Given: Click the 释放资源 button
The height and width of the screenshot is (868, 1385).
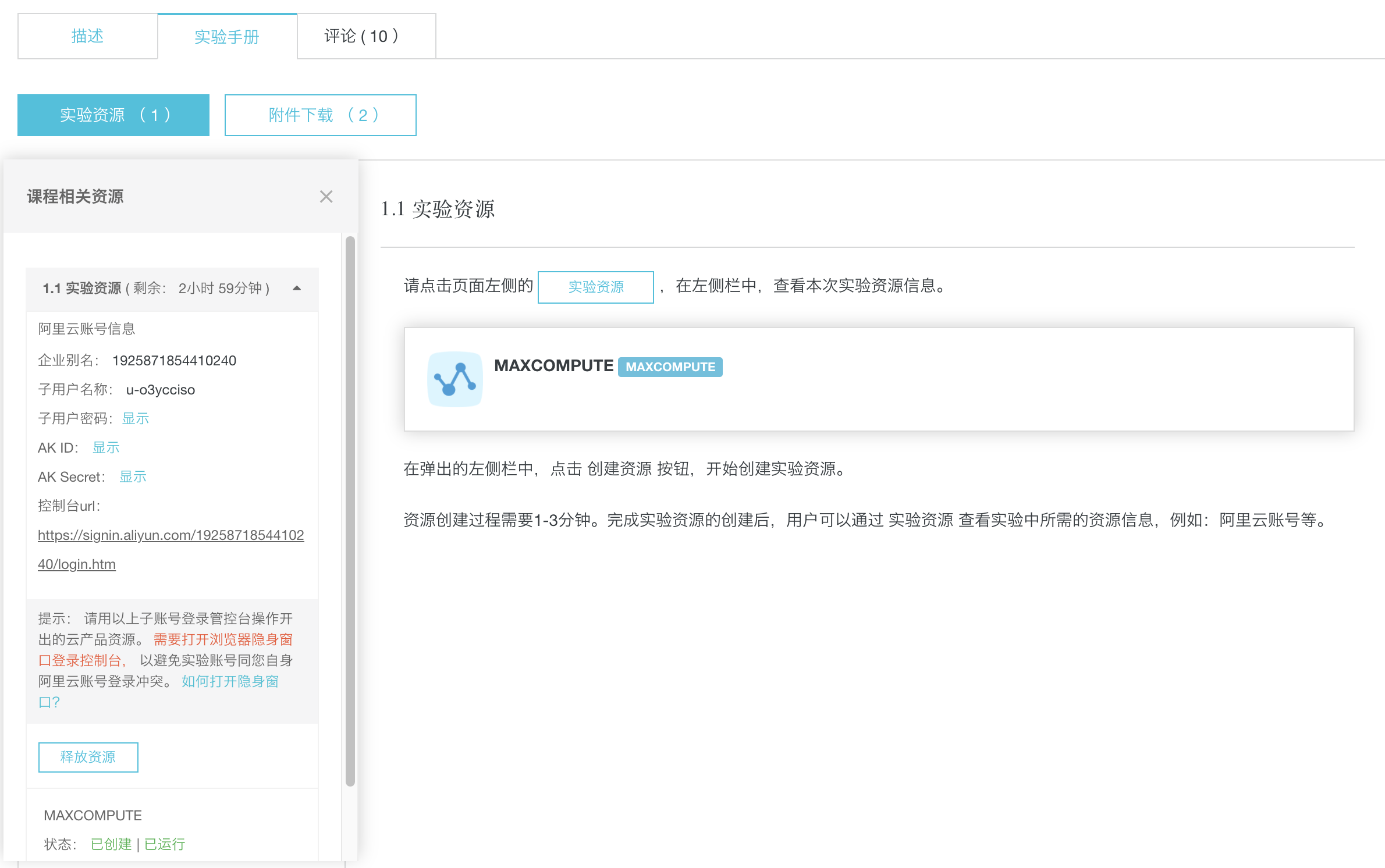Looking at the screenshot, I should click(88, 757).
